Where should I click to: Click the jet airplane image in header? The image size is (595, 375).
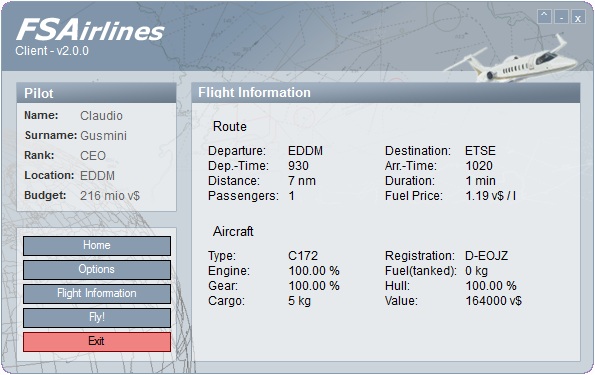(x=512, y=60)
